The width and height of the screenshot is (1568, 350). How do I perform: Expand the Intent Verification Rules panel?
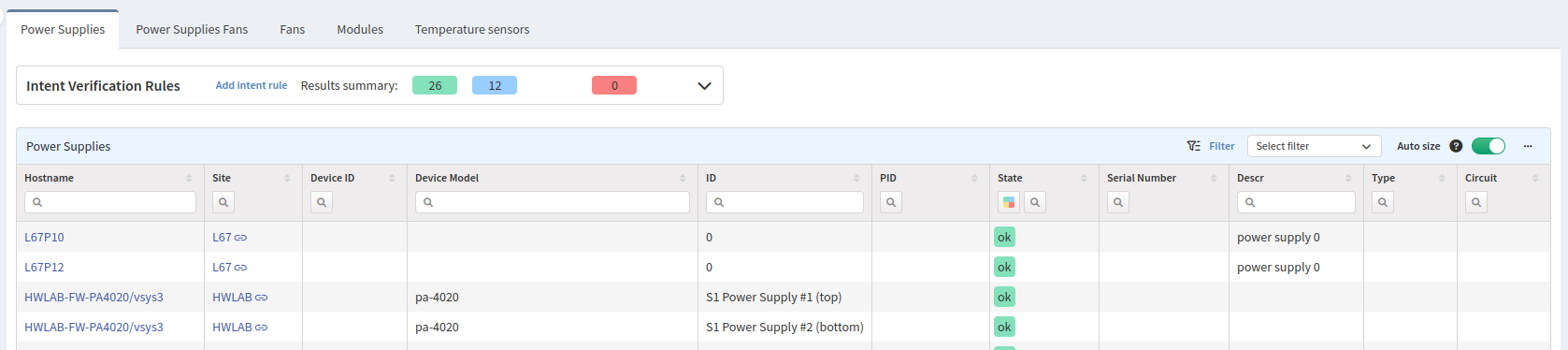click(x=704, y=86)
